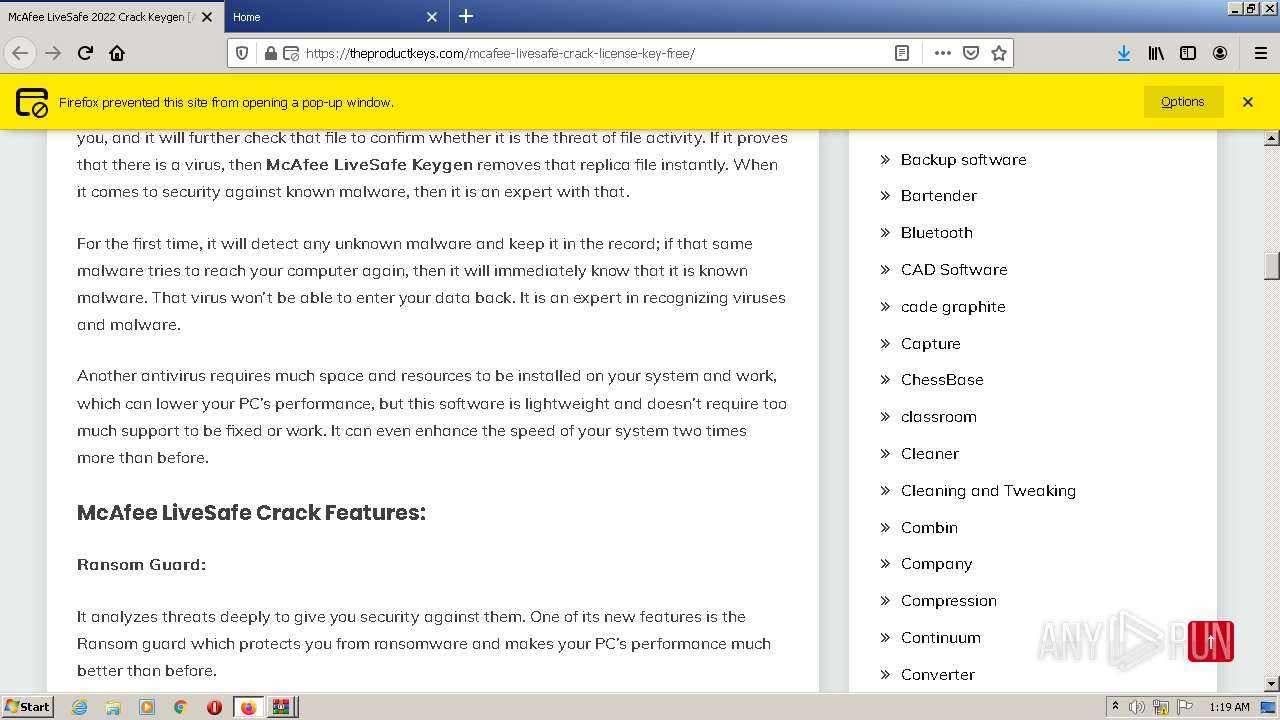
Task: Launch Opera from taskbar
Action: tap(214, 707)
